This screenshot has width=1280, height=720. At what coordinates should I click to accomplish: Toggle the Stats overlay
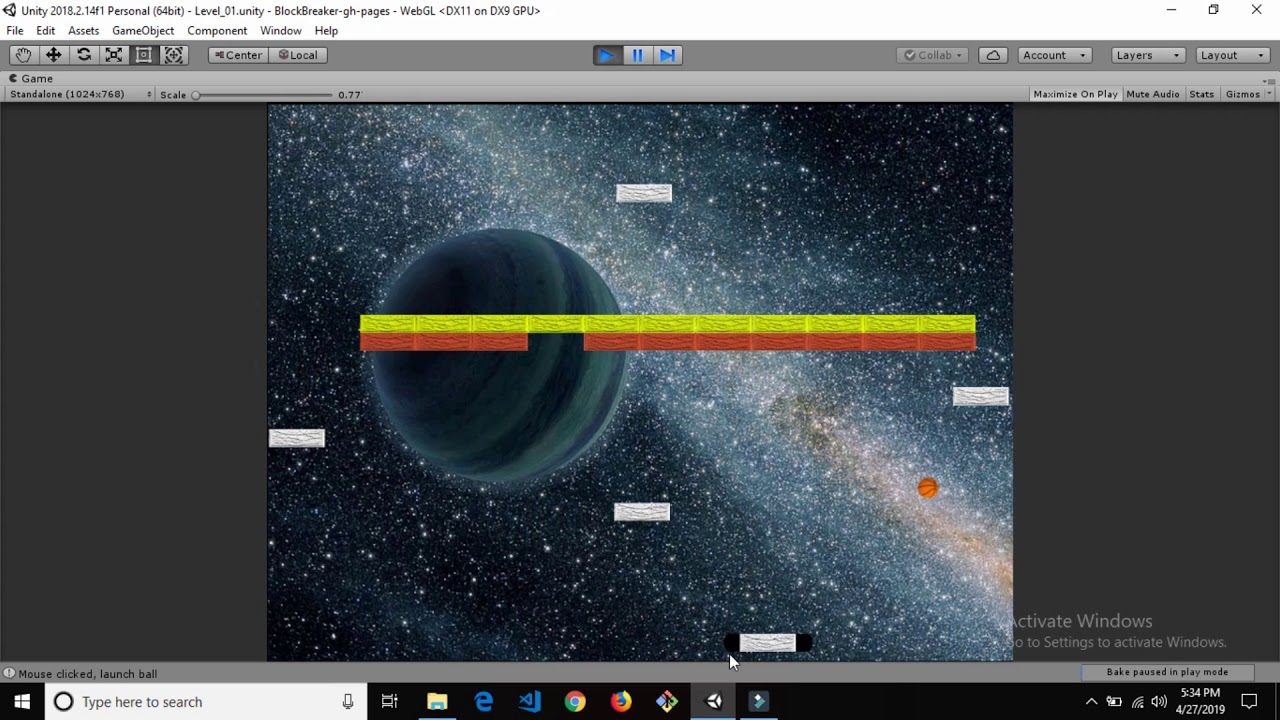tap(1202, 94)
